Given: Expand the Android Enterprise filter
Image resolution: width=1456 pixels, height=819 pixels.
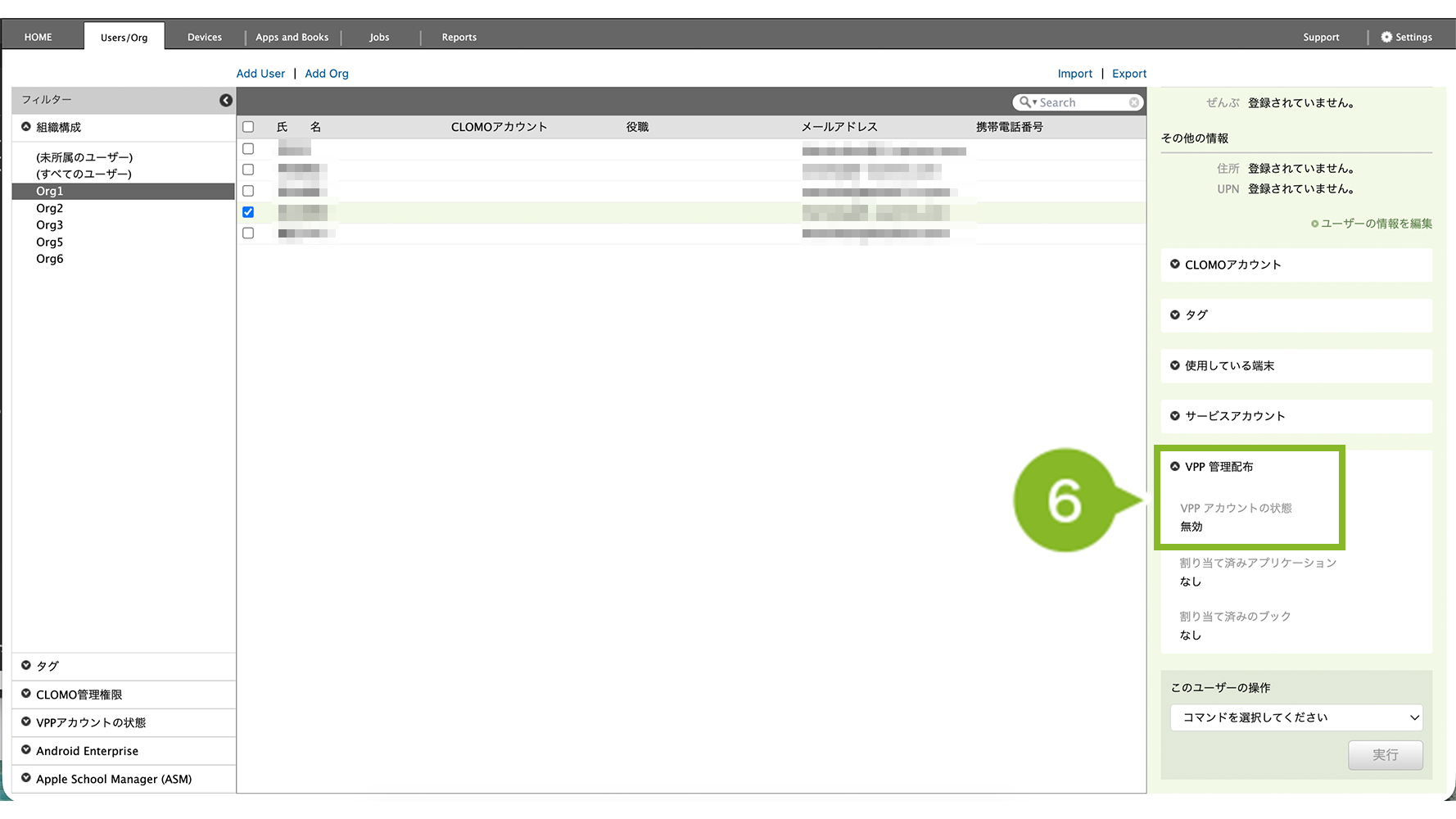Looking at the screenshot, I should pyautogui.click(x=26, y=750).
